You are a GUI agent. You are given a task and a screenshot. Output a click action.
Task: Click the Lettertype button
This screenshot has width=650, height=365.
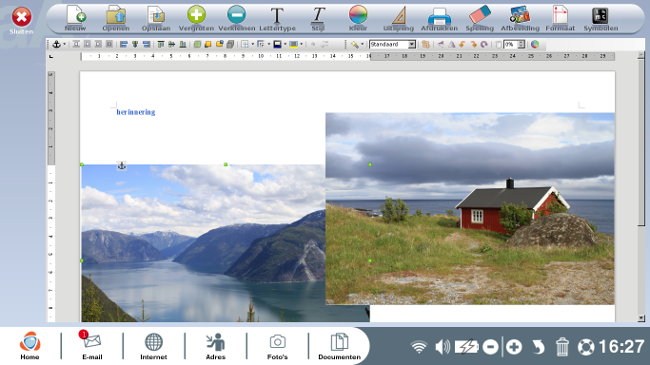pyautogui.click(x=277, y=18)
